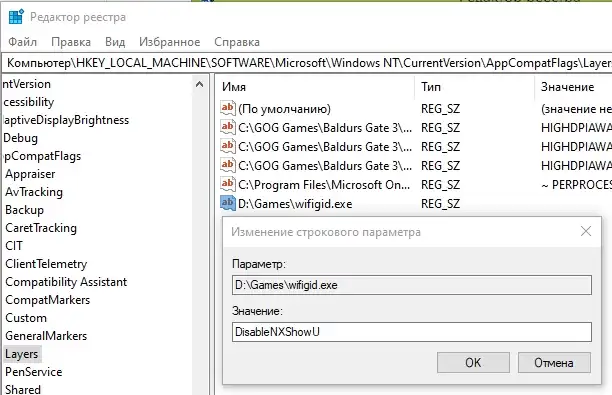The height and width of the screenshot is (395, 612).
Task: Click the tree scrollbar up arrow
Action: (199, 84)
